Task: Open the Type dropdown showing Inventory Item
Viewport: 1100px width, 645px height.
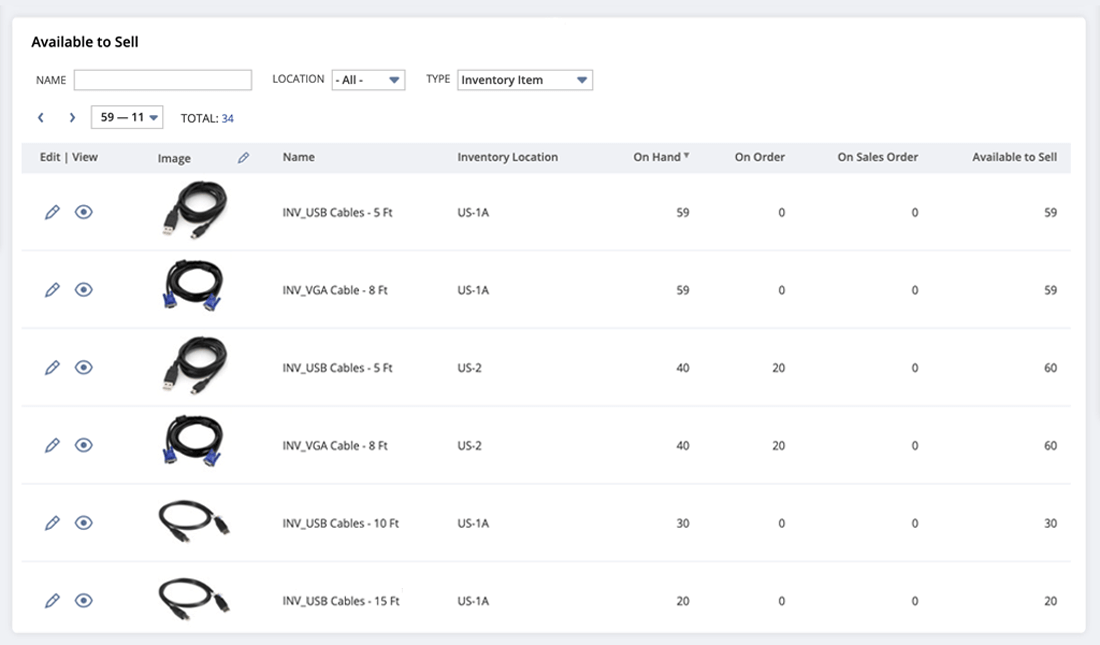Action: tap(525, 80)
